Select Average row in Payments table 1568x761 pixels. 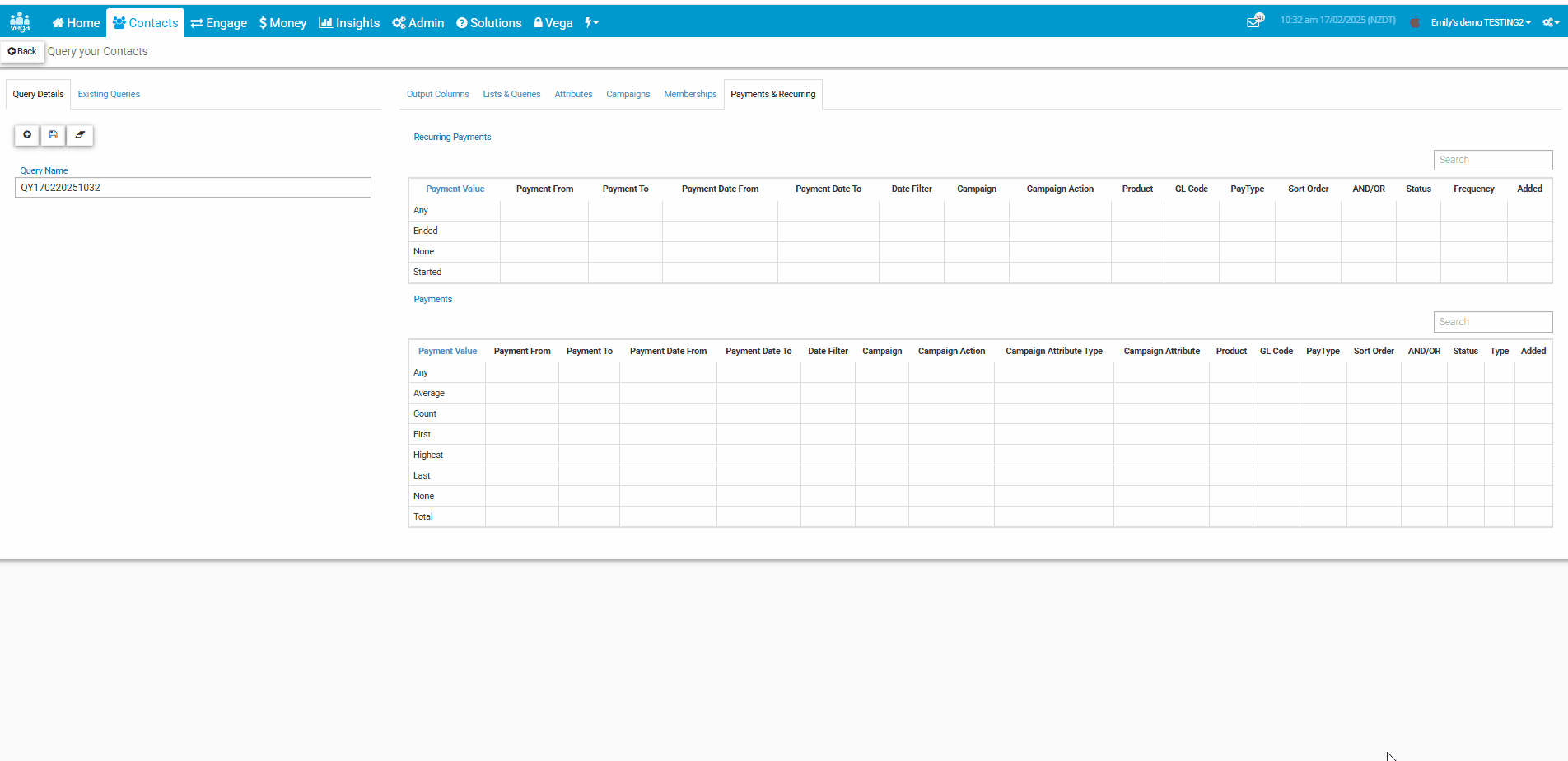click(980, 394)
